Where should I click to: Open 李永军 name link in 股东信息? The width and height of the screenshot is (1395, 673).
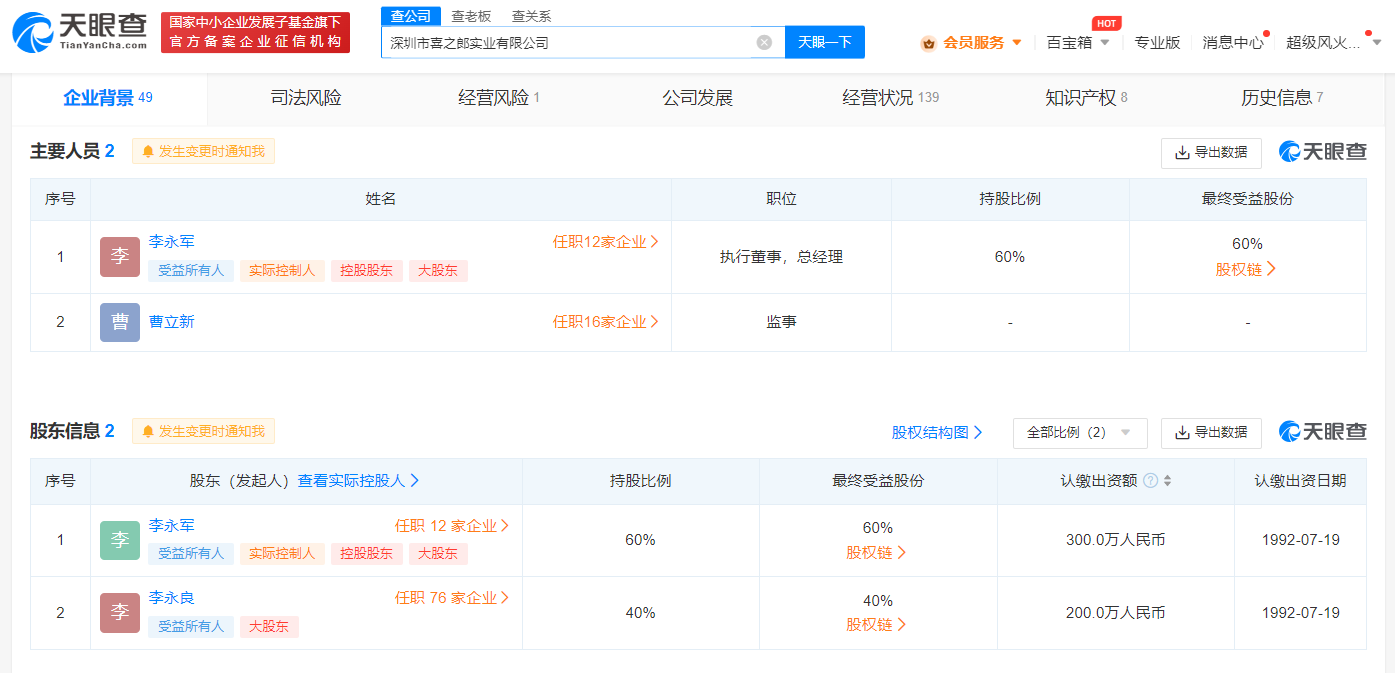172,525
